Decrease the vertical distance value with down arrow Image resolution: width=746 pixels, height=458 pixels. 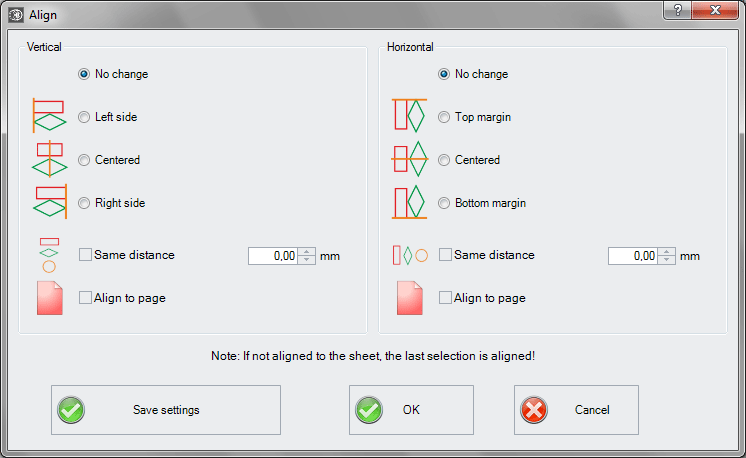pos(307,260)
